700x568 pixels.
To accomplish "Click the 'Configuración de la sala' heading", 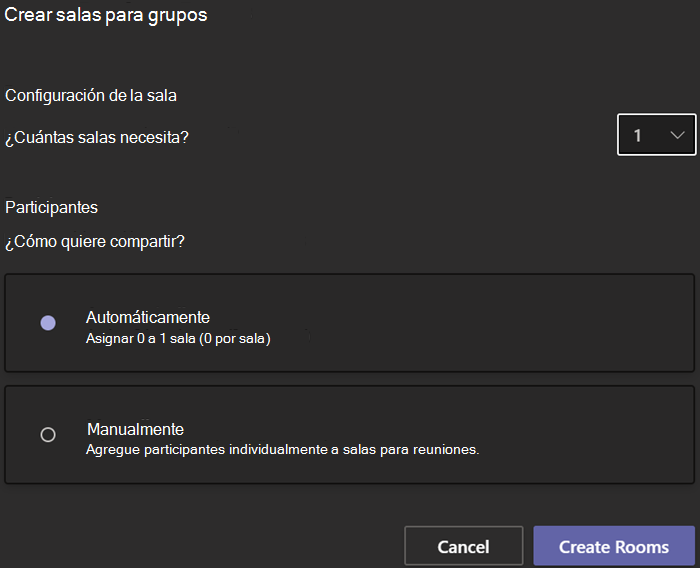I will pyautogui.click(x=91, y=96).
